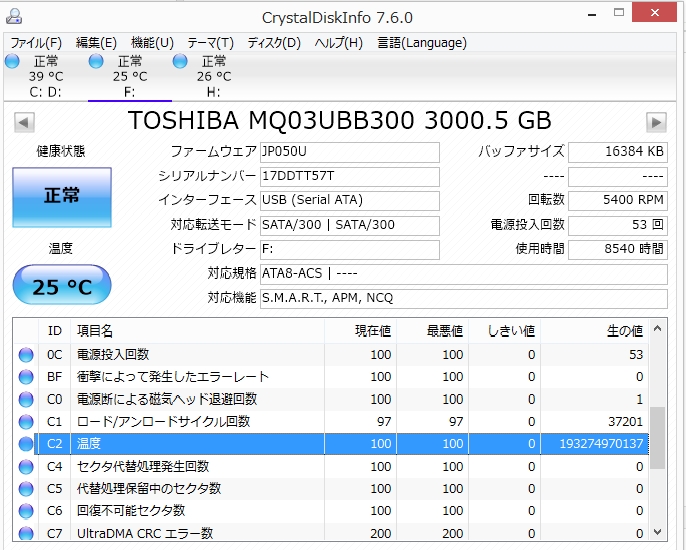Click the SMART list scrollbar thumb
This screenshot has height=550, width=686.
(657, 438)
